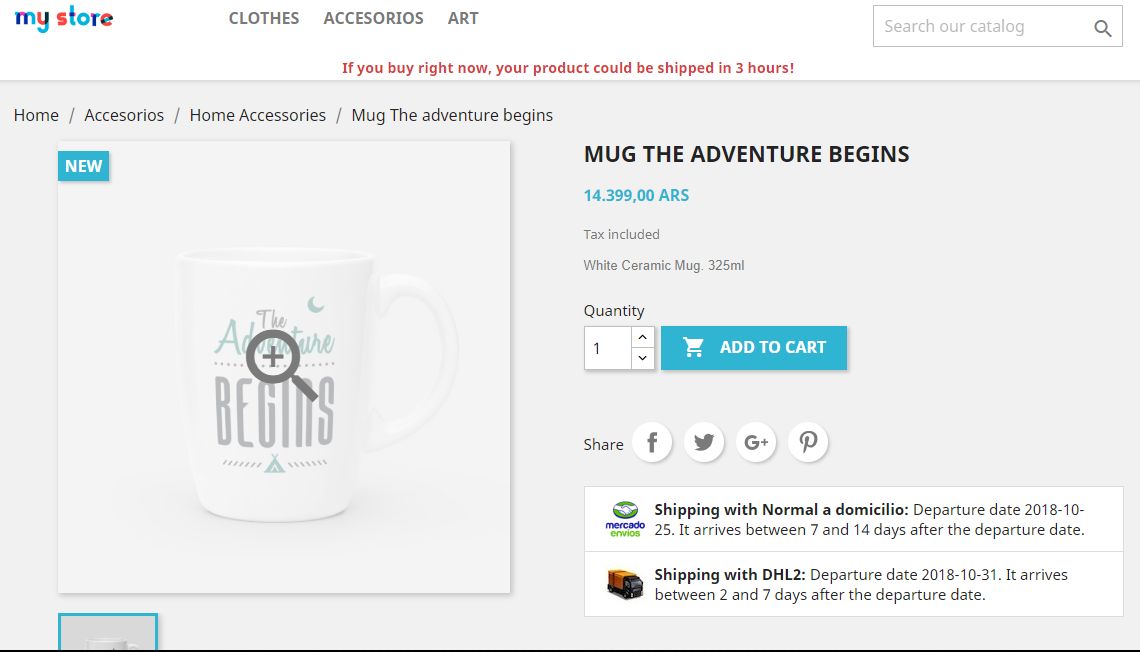Decrease quantity with the down arrow
This screenshot has width=1140, height=652.
tap(643, 358)
